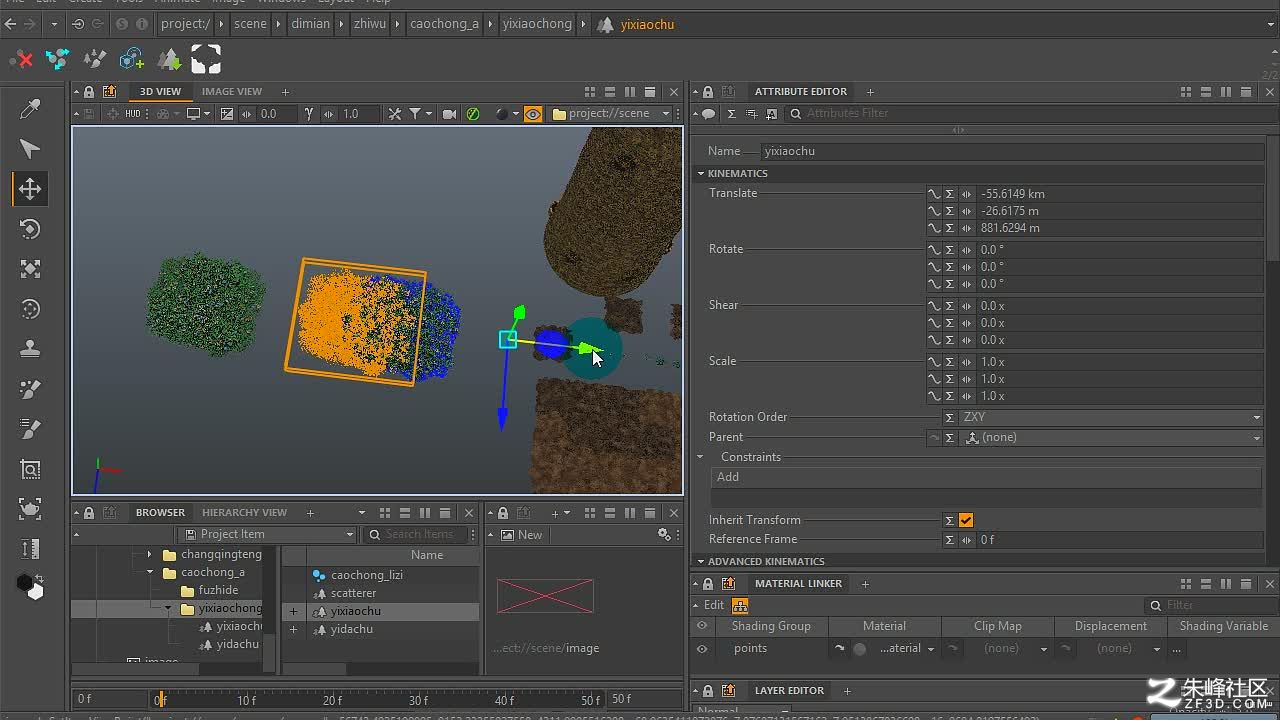This screenshot has width=1280, height=720.
Task: Navigate back with the left arrow button
Action: click(11, 24)
